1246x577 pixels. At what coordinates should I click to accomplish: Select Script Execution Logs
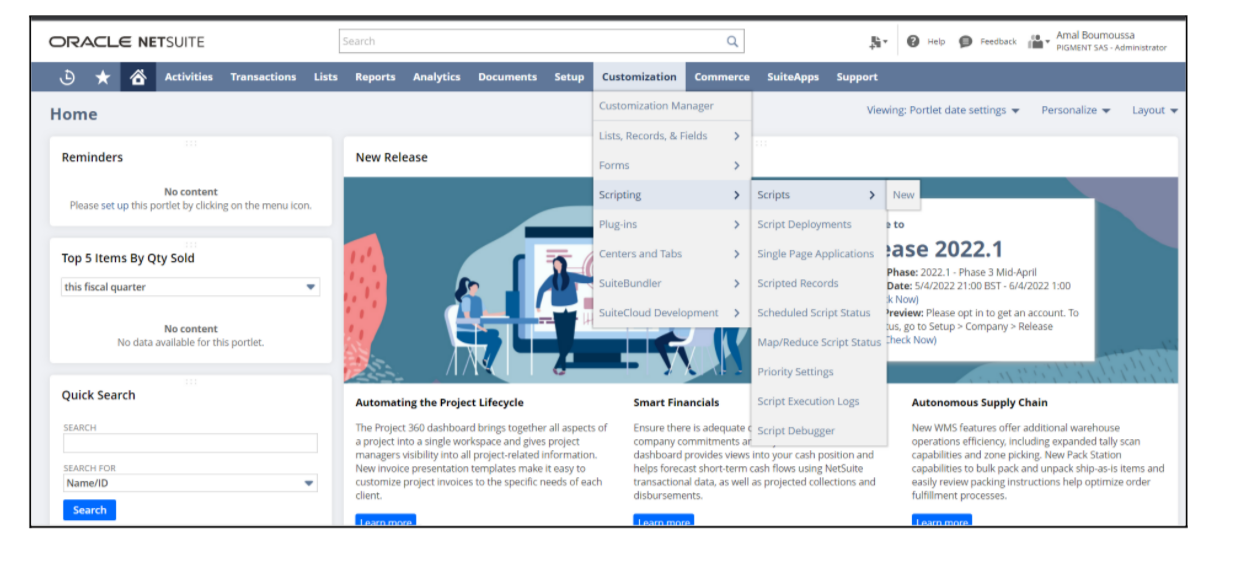click(x=819, y=401)
